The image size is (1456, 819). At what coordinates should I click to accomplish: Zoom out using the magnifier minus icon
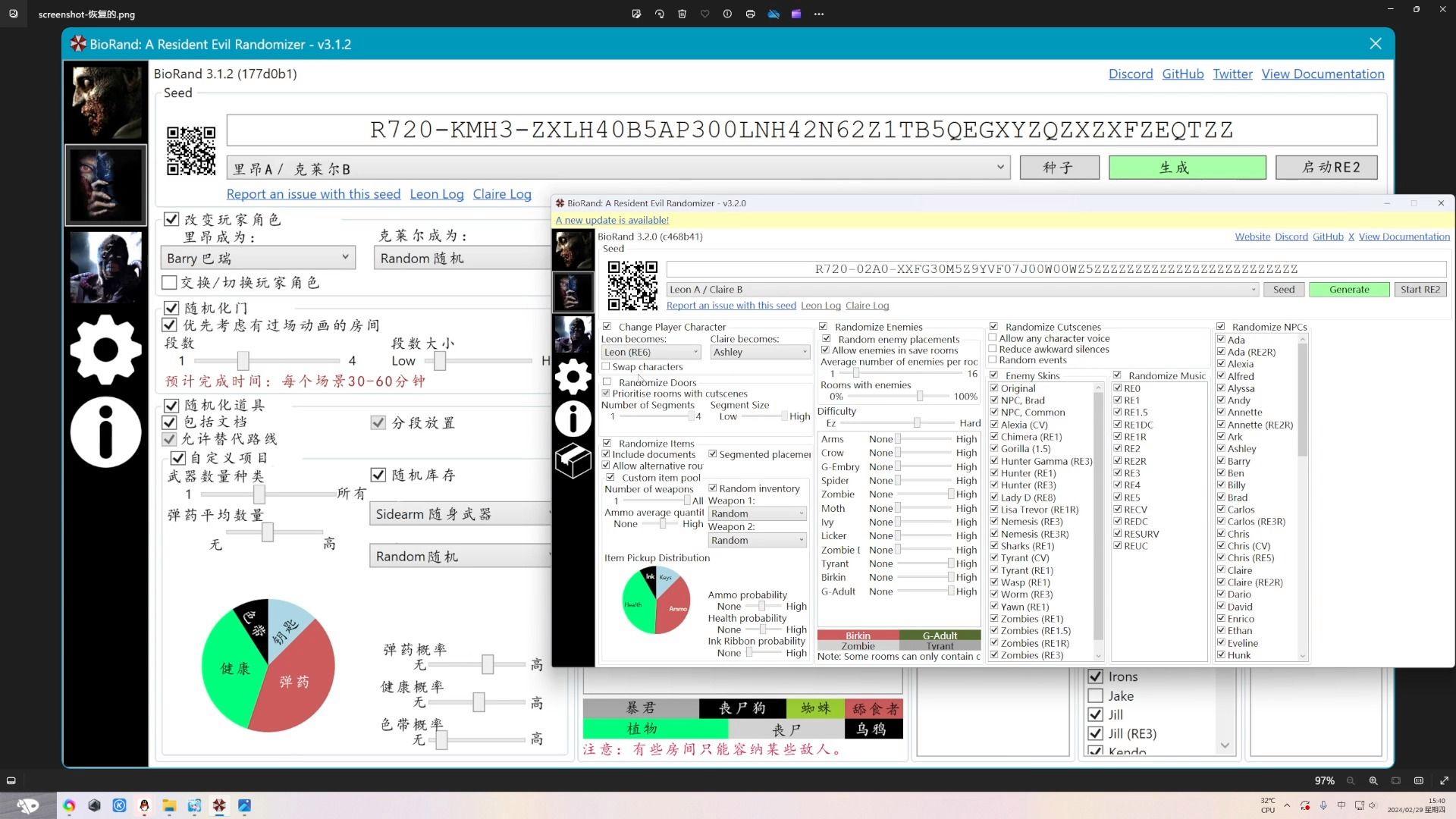pyautogui.click(x=1351, y=780)
